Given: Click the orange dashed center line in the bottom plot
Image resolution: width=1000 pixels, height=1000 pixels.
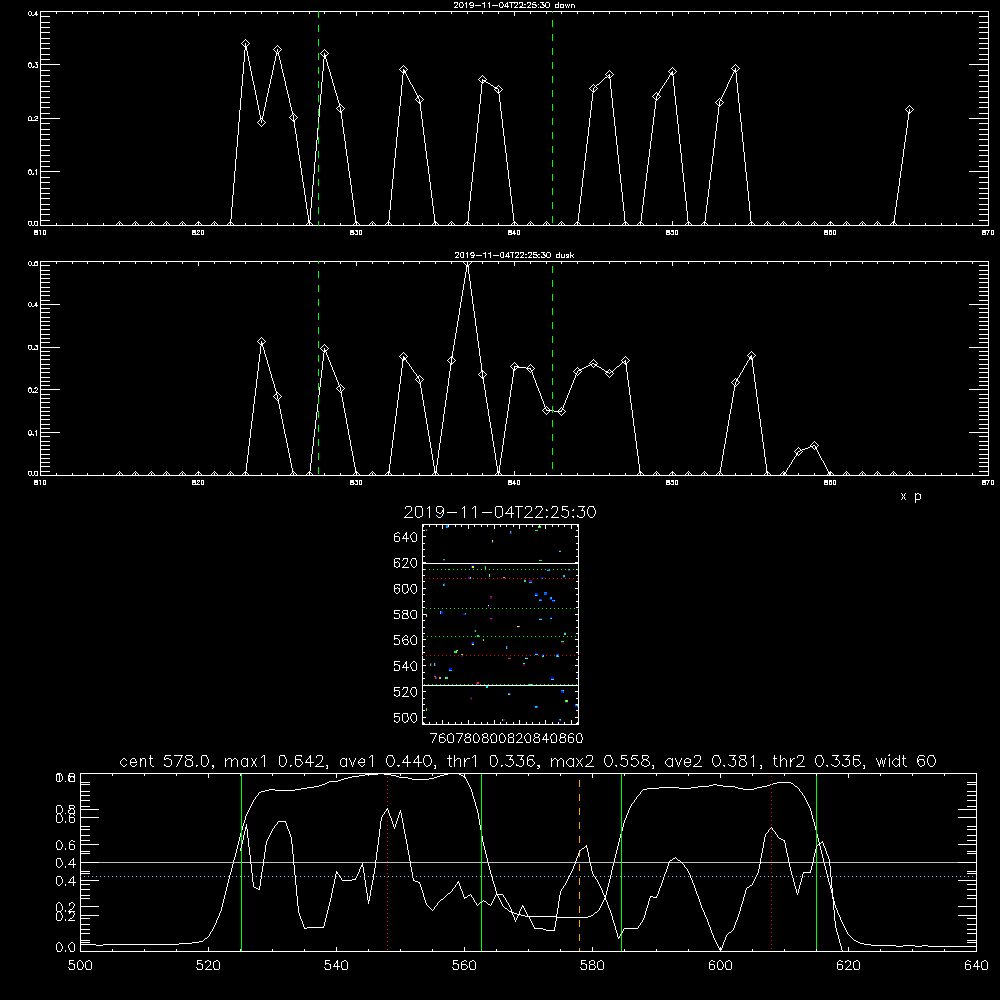Looking at the screenshot, I should point(579,860).
